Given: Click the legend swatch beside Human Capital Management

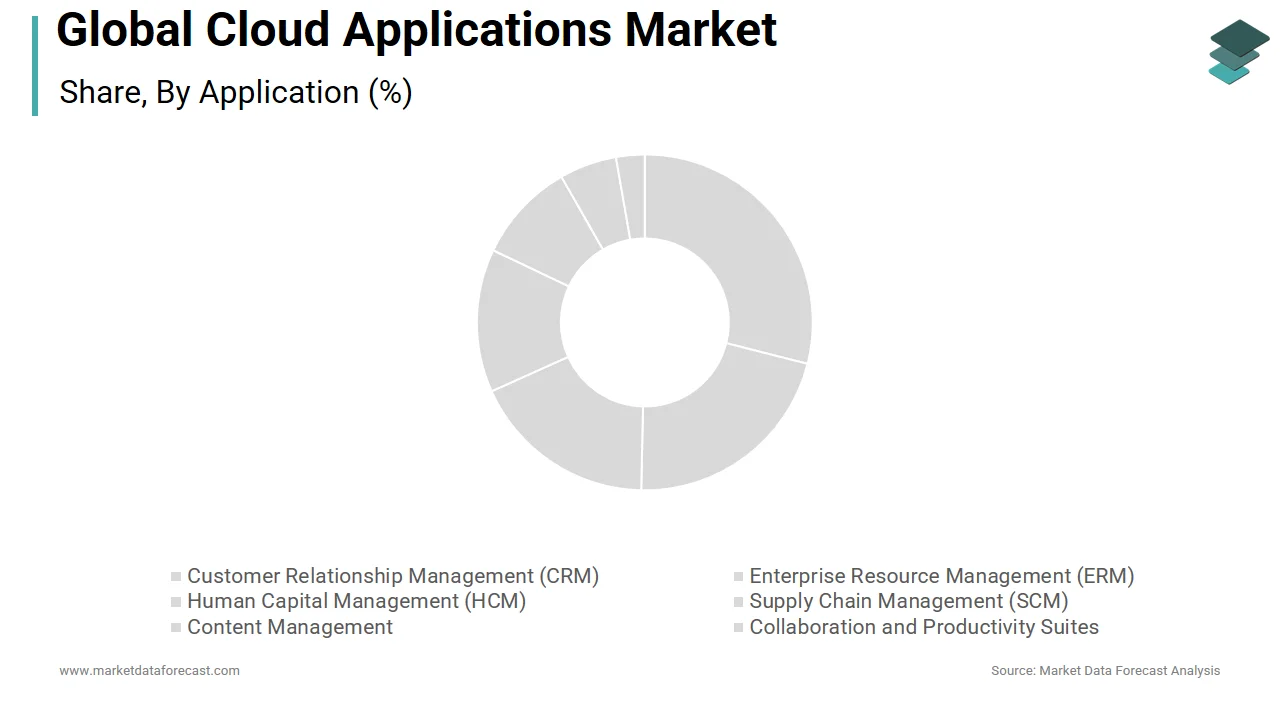Looking at the screenshot, I should click(176, 602).
